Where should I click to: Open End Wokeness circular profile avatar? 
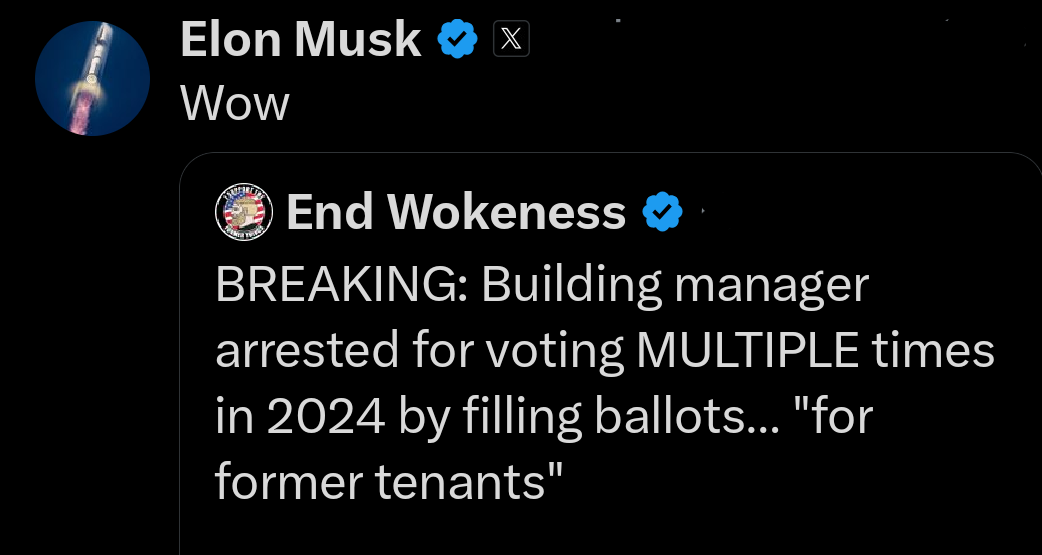coord(244,212)
